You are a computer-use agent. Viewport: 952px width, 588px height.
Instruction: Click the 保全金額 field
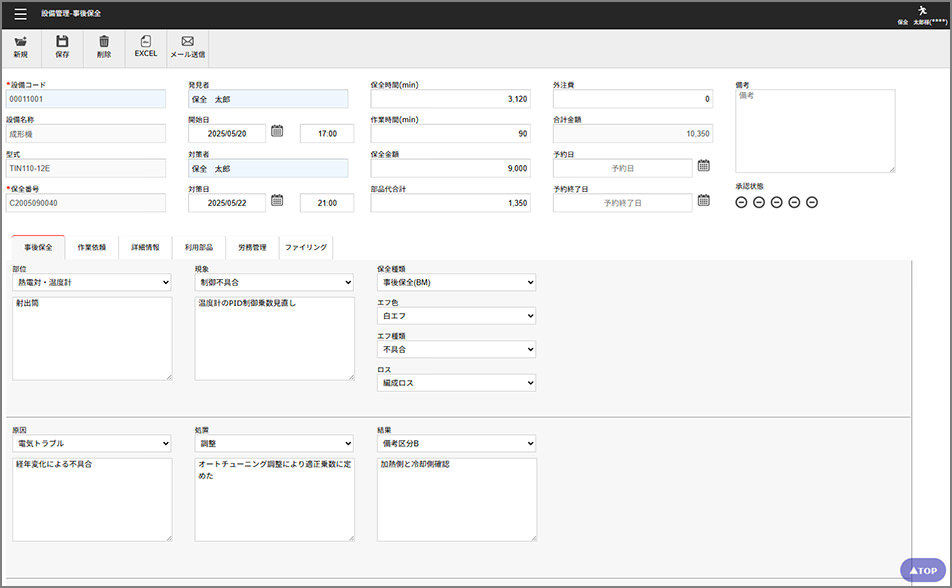450,168
